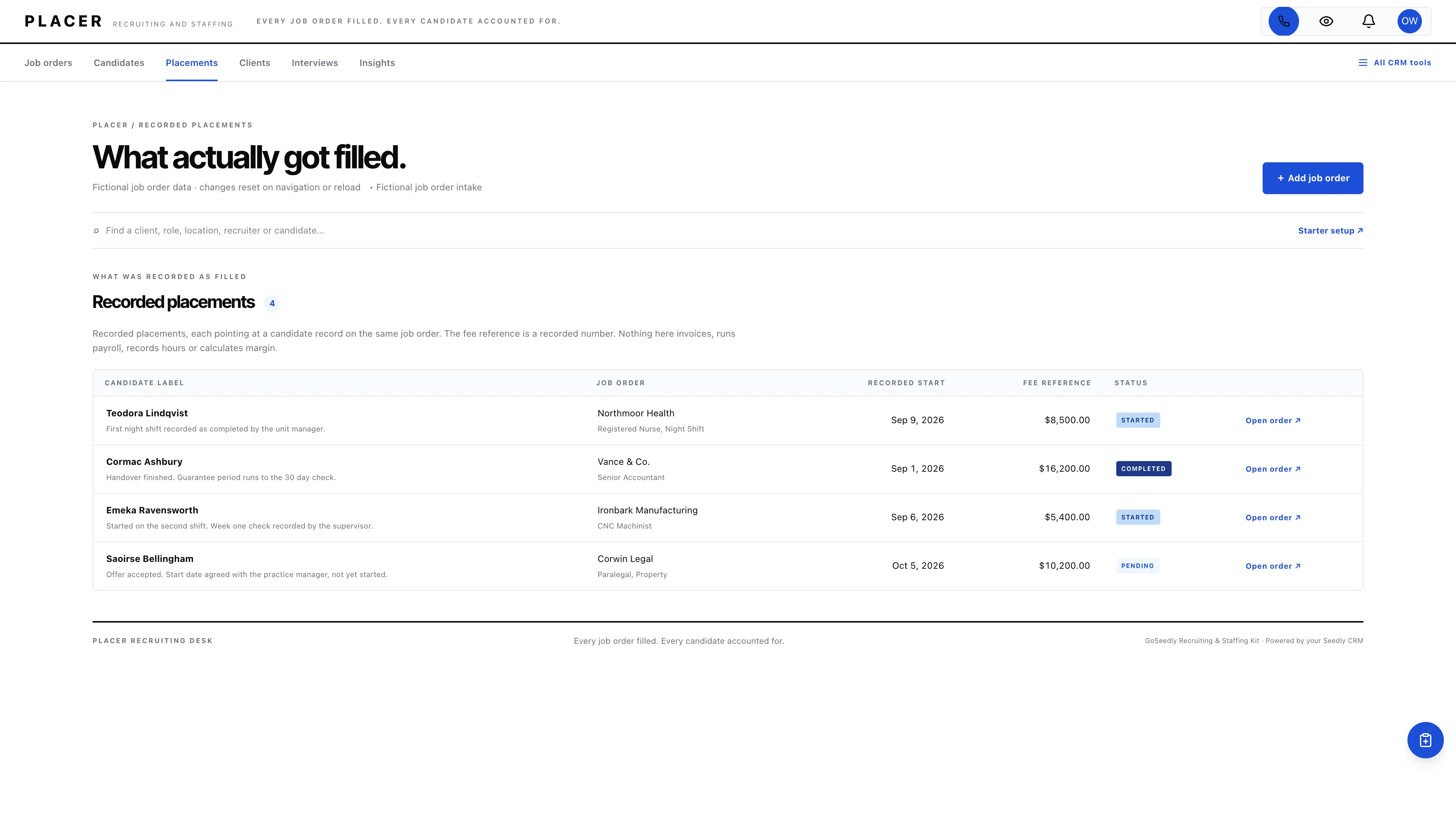This screenshot has width=1456, height=819.
Task: Click the Registered Nurse, Night Shift text
Action: (651, 429)
